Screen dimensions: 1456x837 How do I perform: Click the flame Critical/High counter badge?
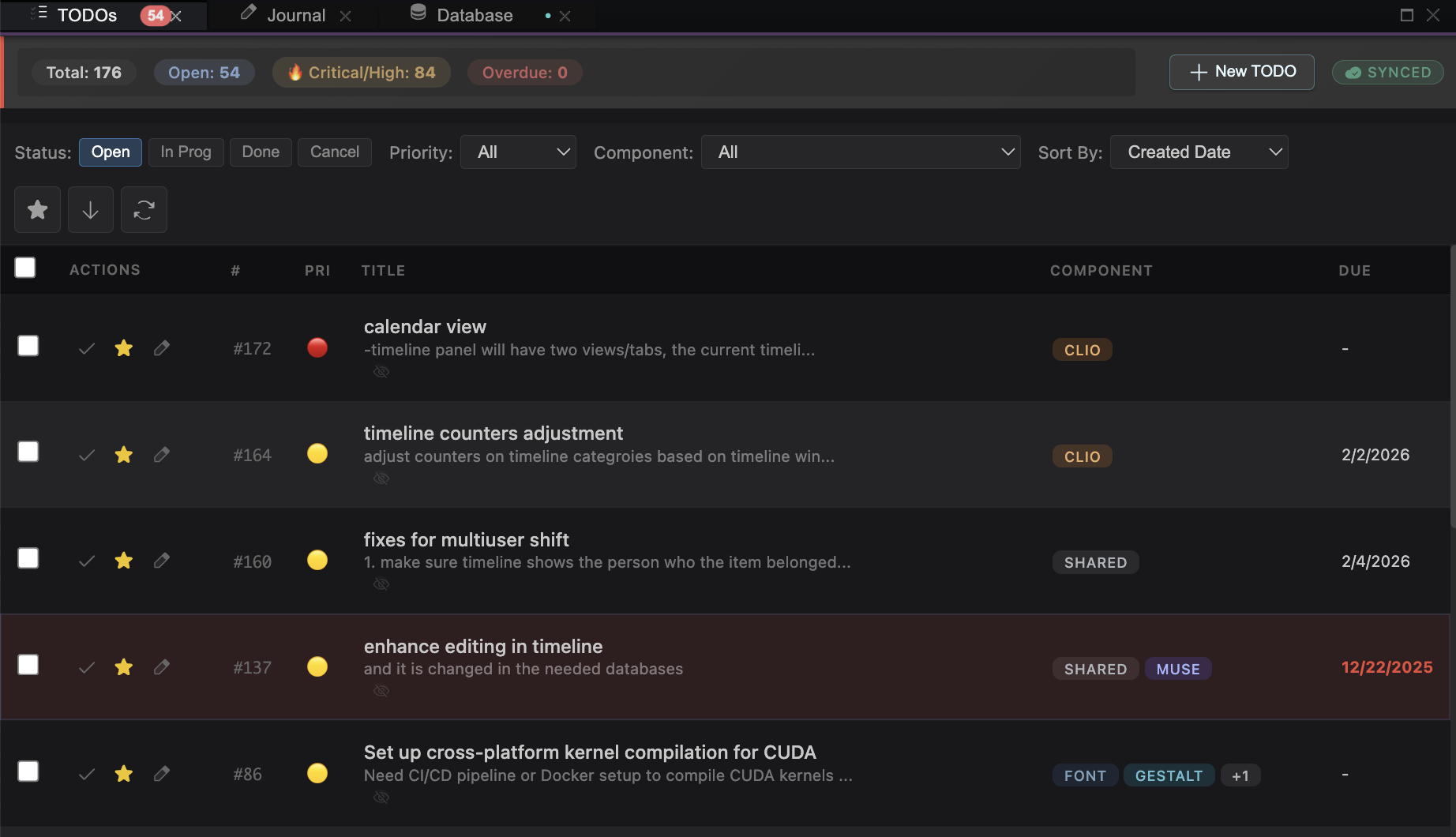[x=361, y=72]
